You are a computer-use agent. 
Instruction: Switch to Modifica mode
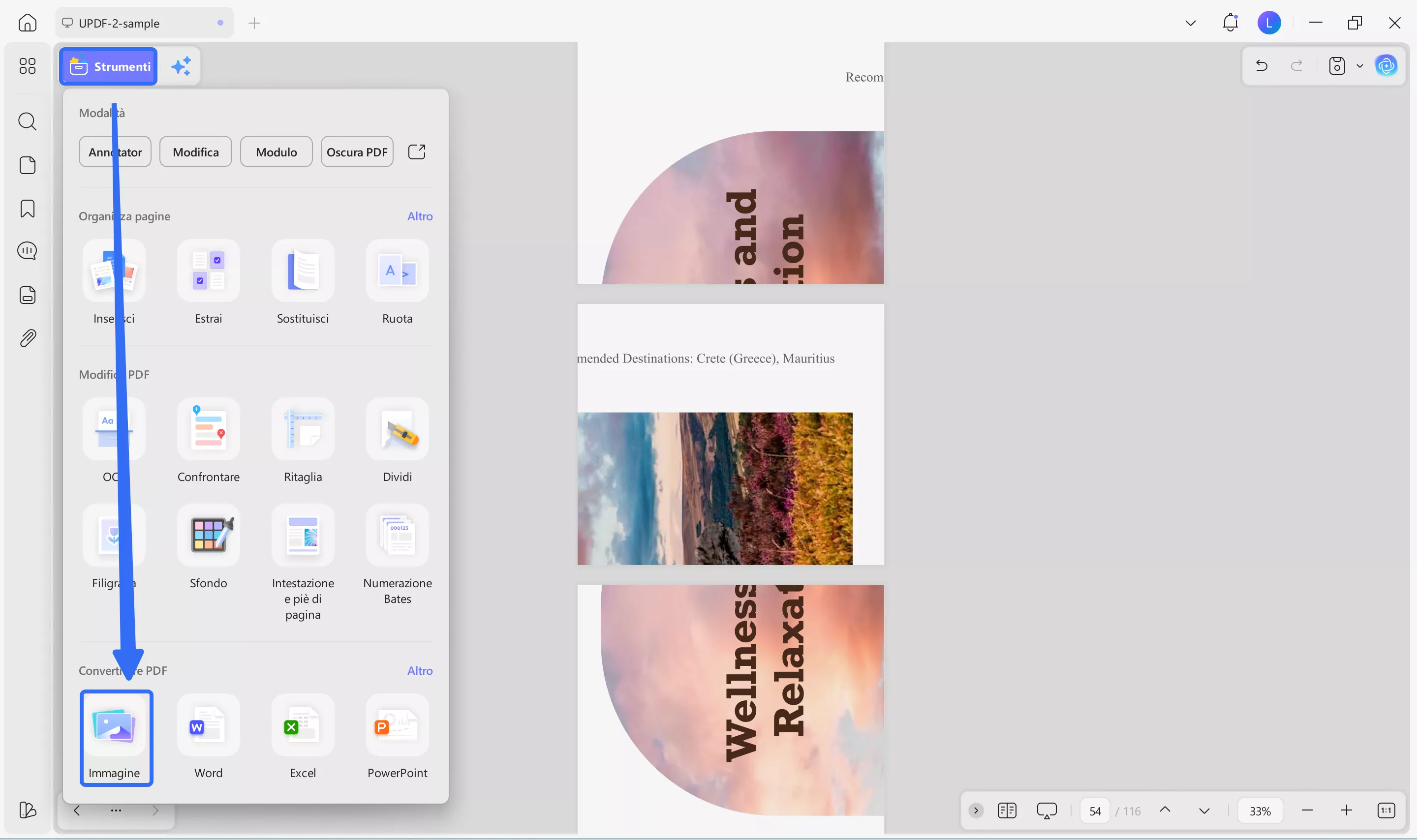point(196,151)
